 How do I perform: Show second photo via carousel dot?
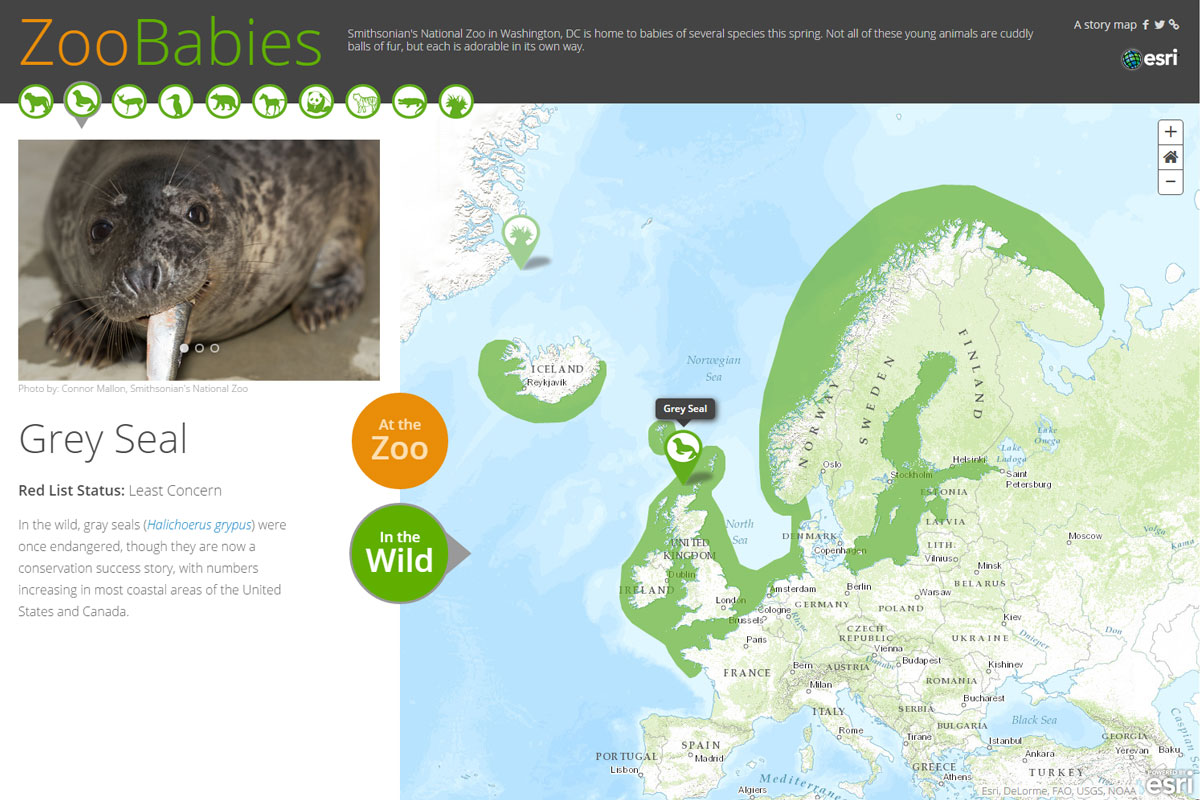click(x=200, y=348)
